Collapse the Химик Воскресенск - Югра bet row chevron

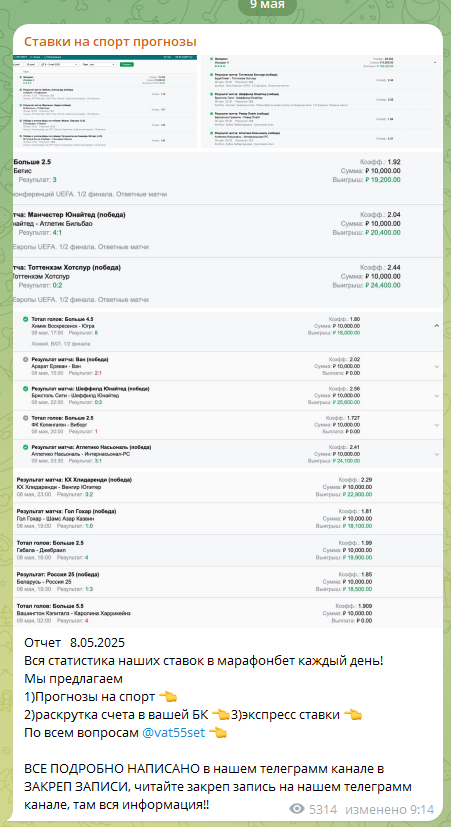click(436, 326)
